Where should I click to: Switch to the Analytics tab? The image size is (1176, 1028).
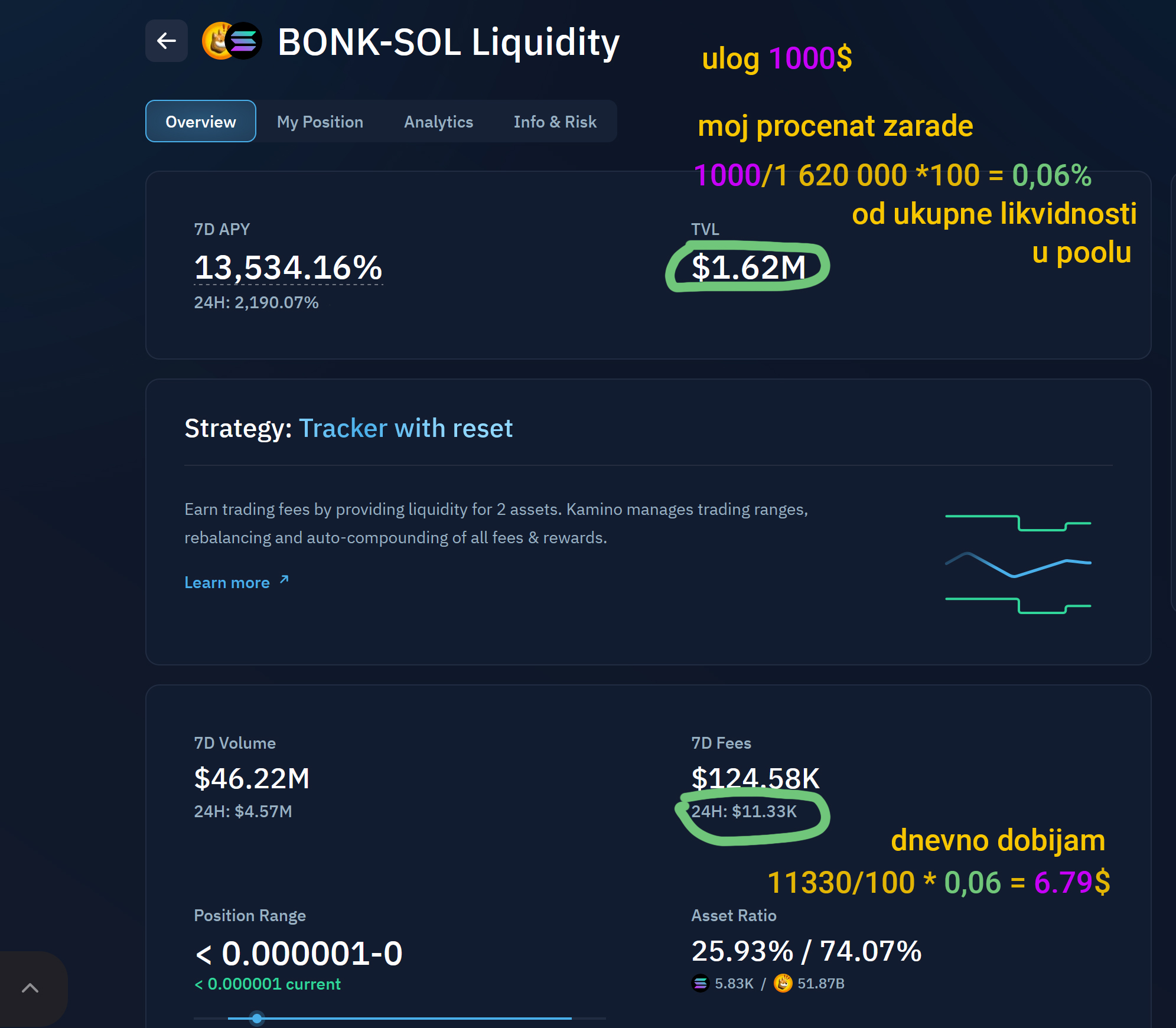point(438,122)
